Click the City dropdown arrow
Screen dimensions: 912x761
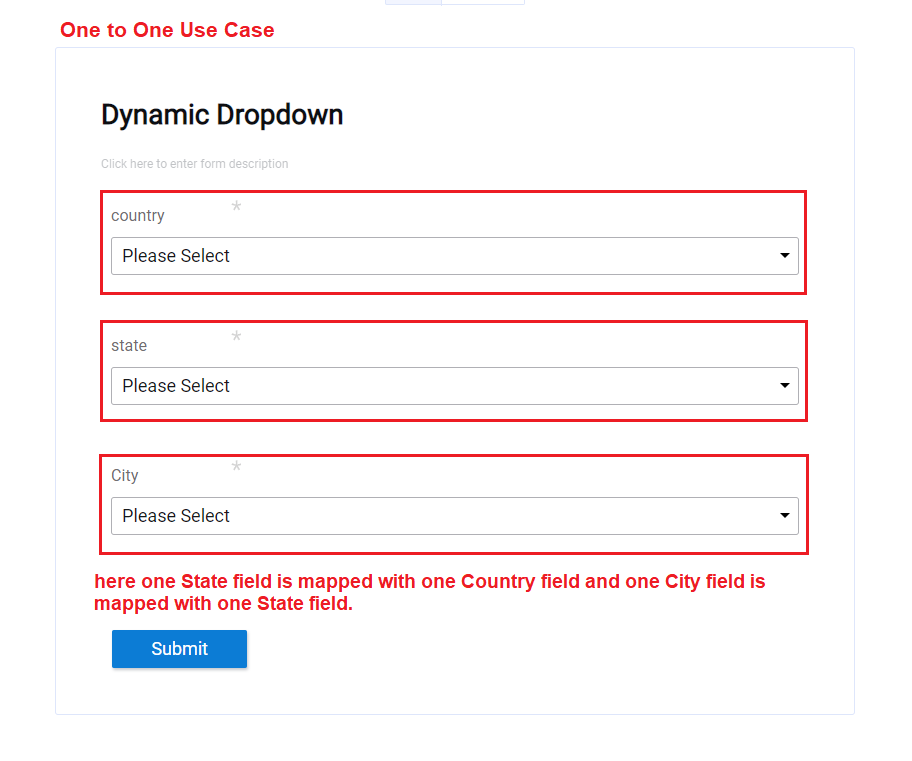(x=785, y=516)
